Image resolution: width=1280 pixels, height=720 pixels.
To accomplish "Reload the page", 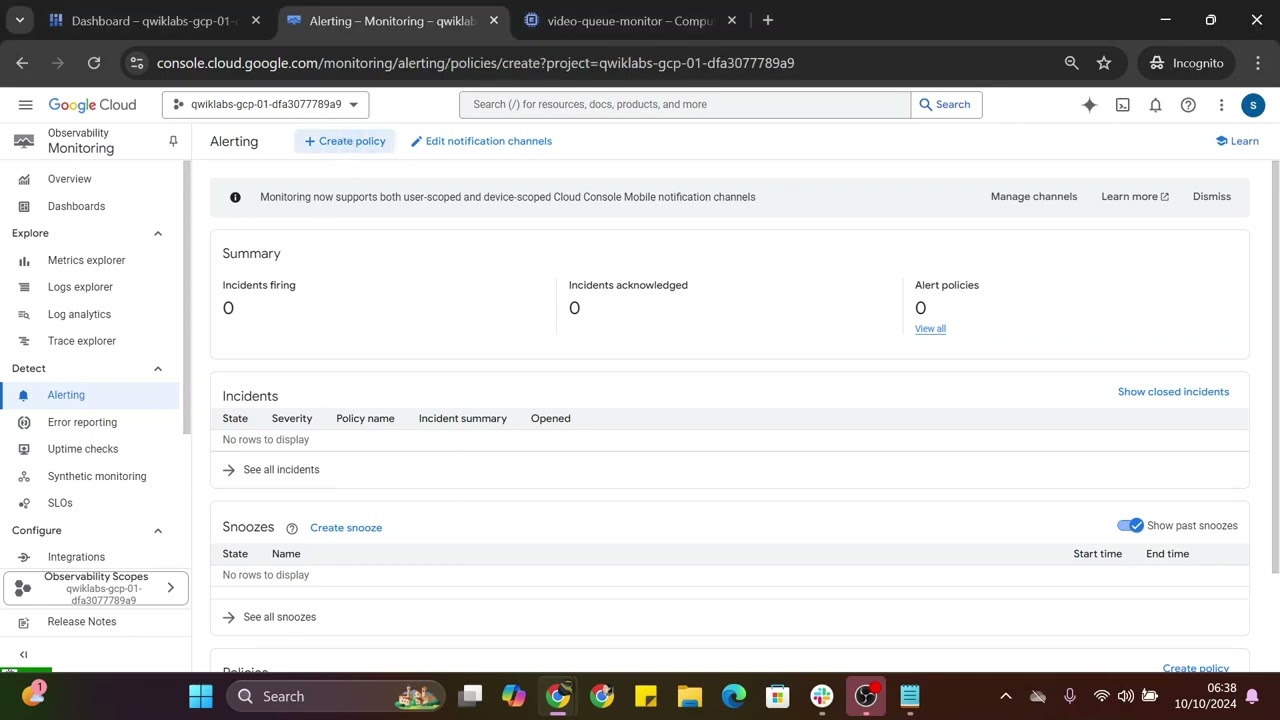I will 94,63.
